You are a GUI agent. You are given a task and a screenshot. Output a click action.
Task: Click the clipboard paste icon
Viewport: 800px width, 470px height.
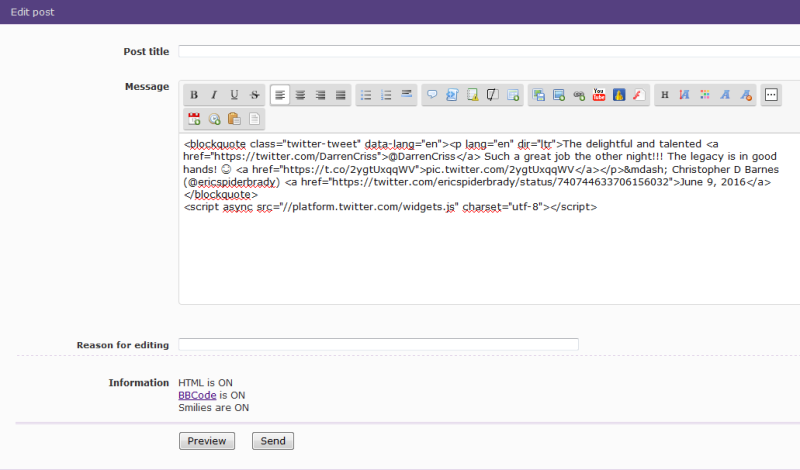tap(234, 119)
